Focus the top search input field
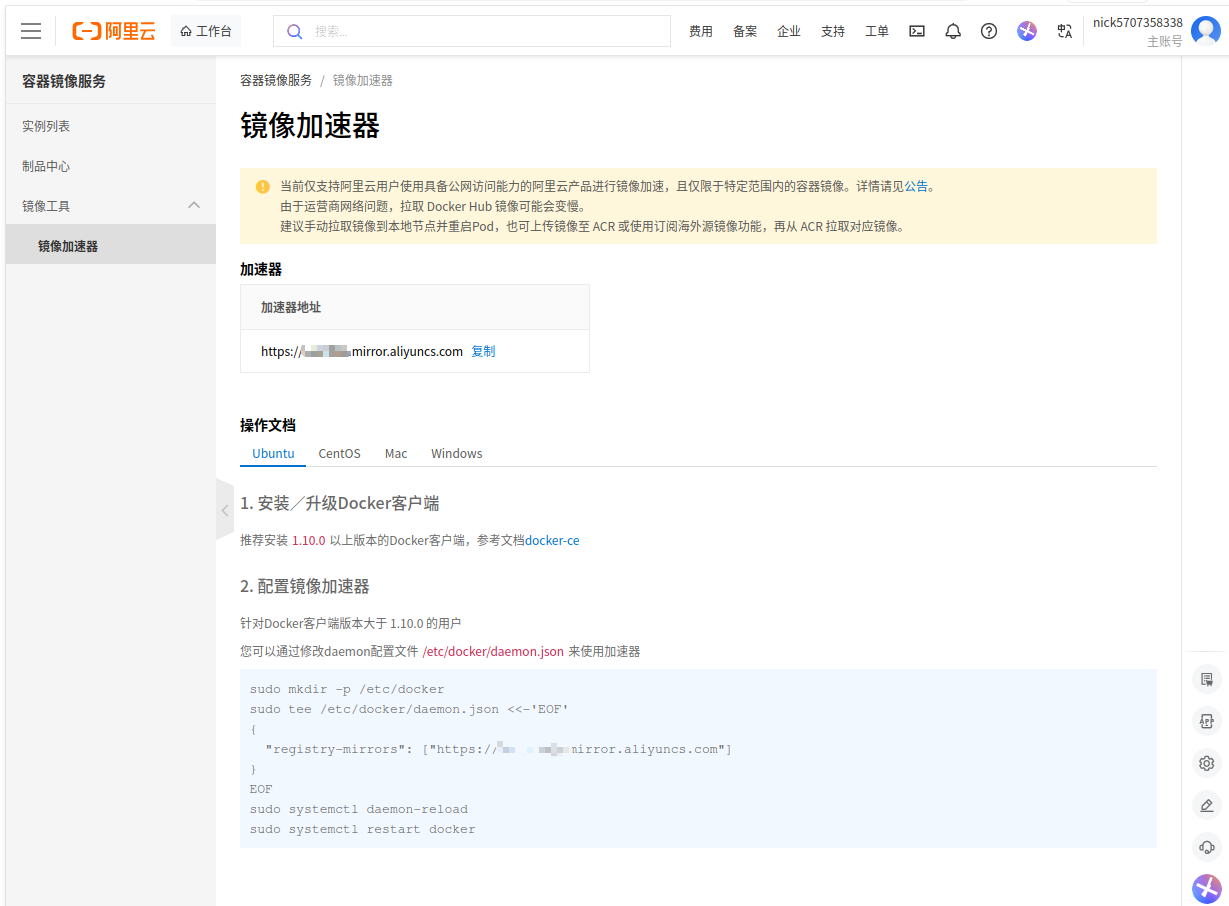Image resolution: width=1229 pixels, height=906 pixels. pyautogui.click(x=472, y=31)
